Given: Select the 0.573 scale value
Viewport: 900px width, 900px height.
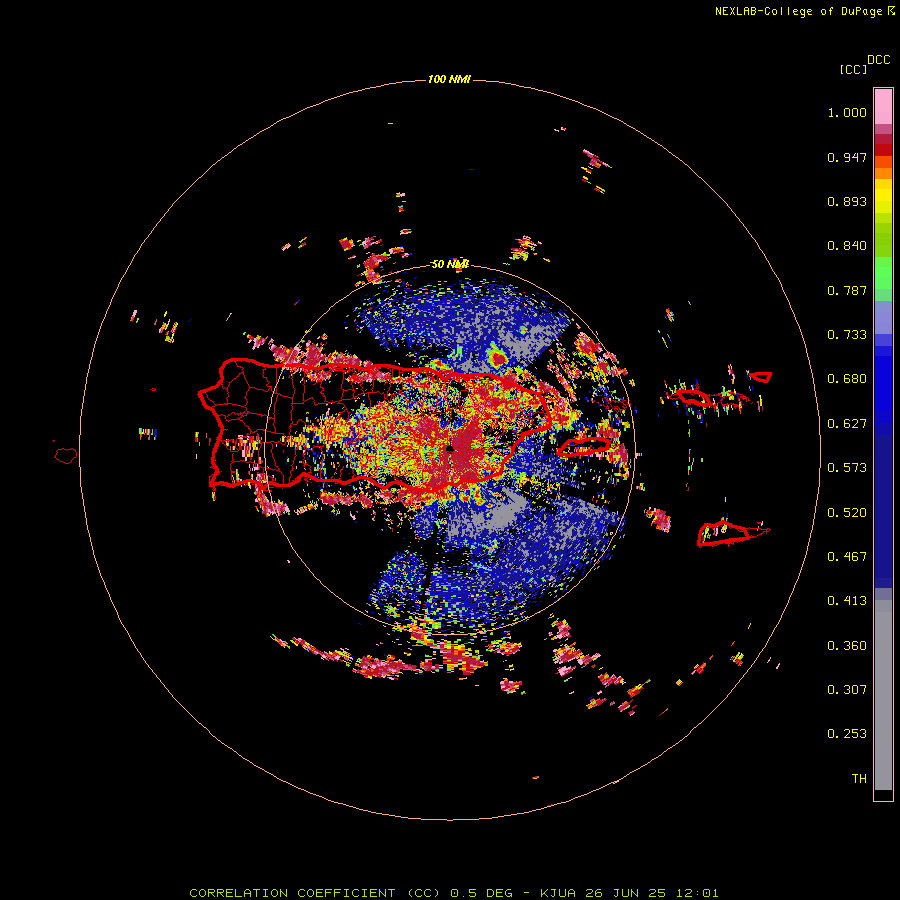Looking at the screenshot, I should (x=847, y=468).
